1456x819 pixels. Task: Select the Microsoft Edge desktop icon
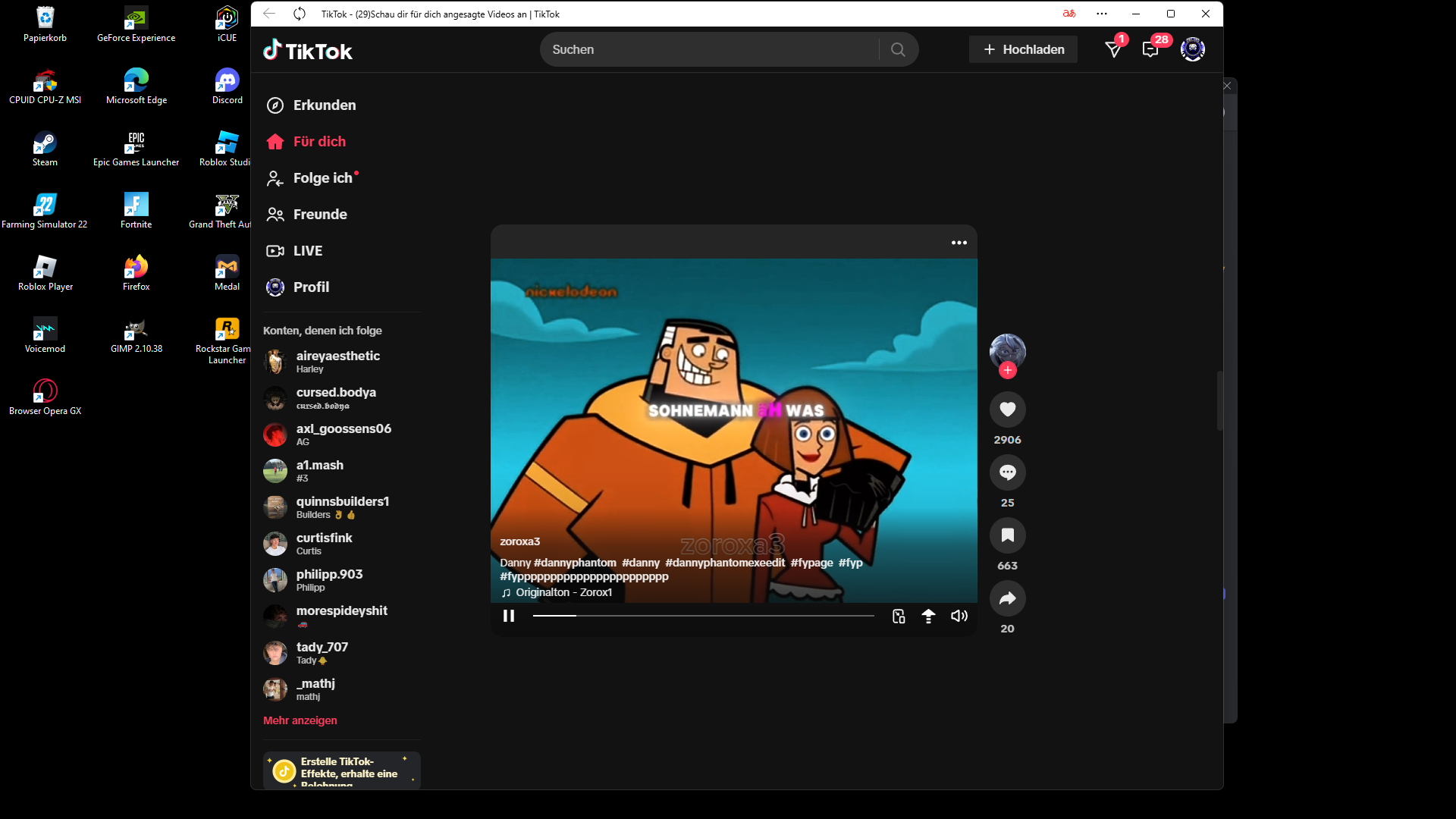pos(136,86)
